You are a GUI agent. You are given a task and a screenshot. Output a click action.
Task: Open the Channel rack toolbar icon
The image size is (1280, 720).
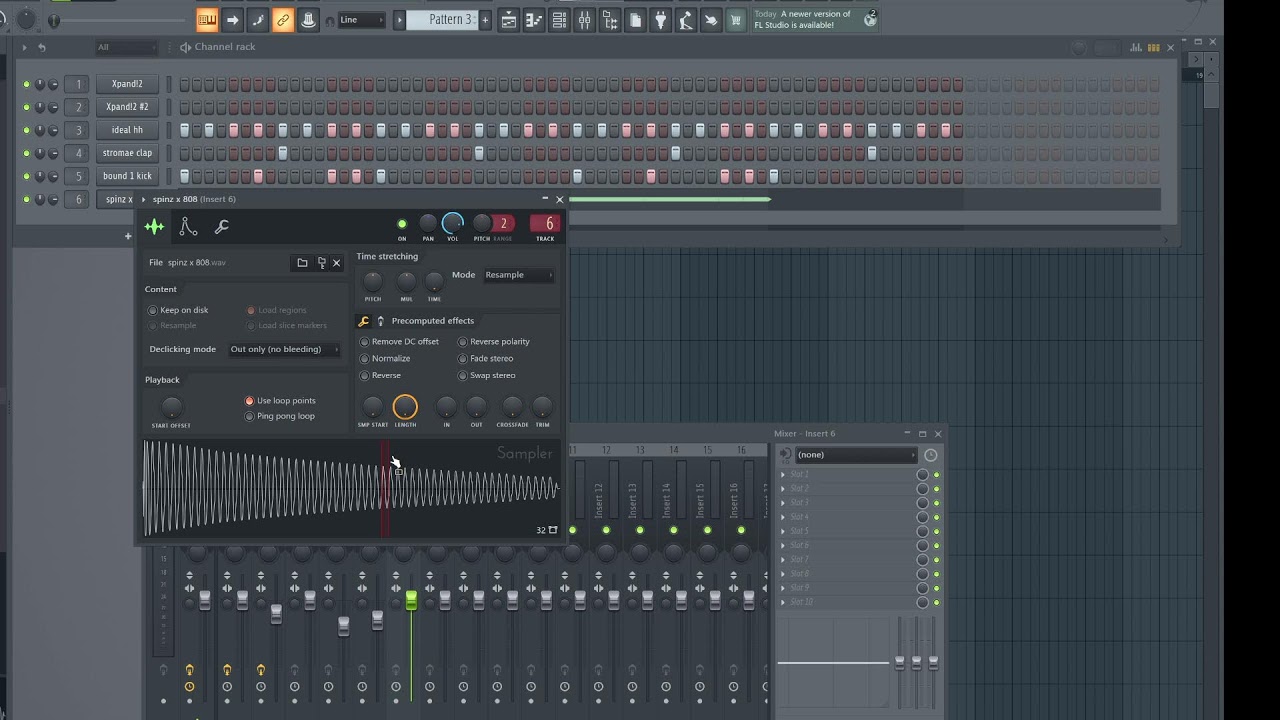click(559, 20)
